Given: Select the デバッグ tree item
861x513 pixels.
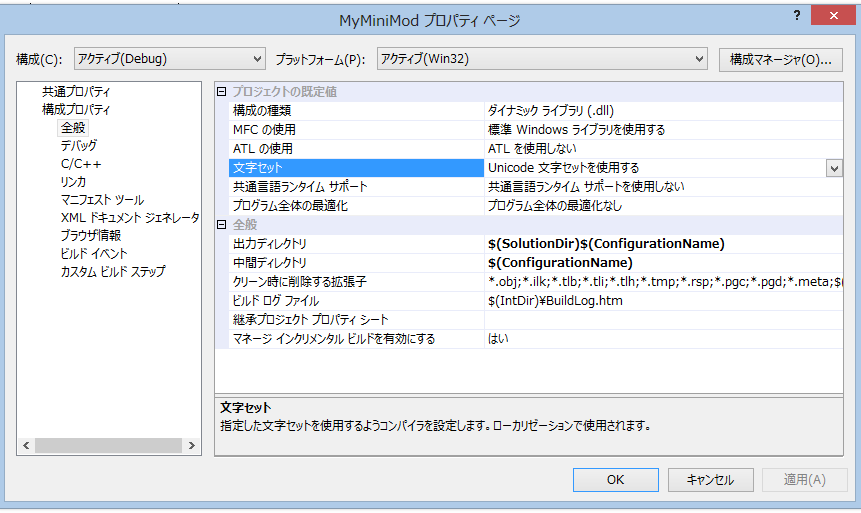Looking at the screenshot, I should pos(78,146).
